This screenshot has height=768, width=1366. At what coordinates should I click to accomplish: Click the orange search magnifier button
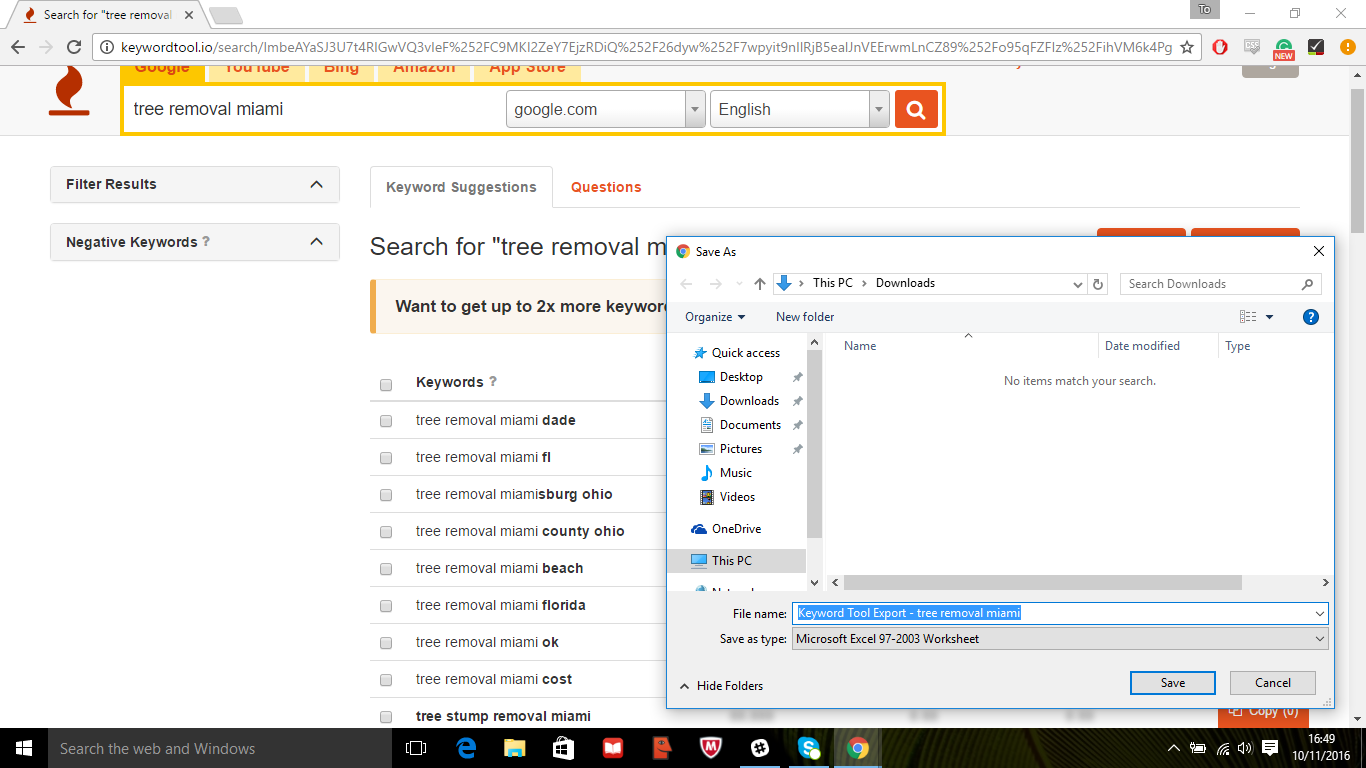point(916,109)
